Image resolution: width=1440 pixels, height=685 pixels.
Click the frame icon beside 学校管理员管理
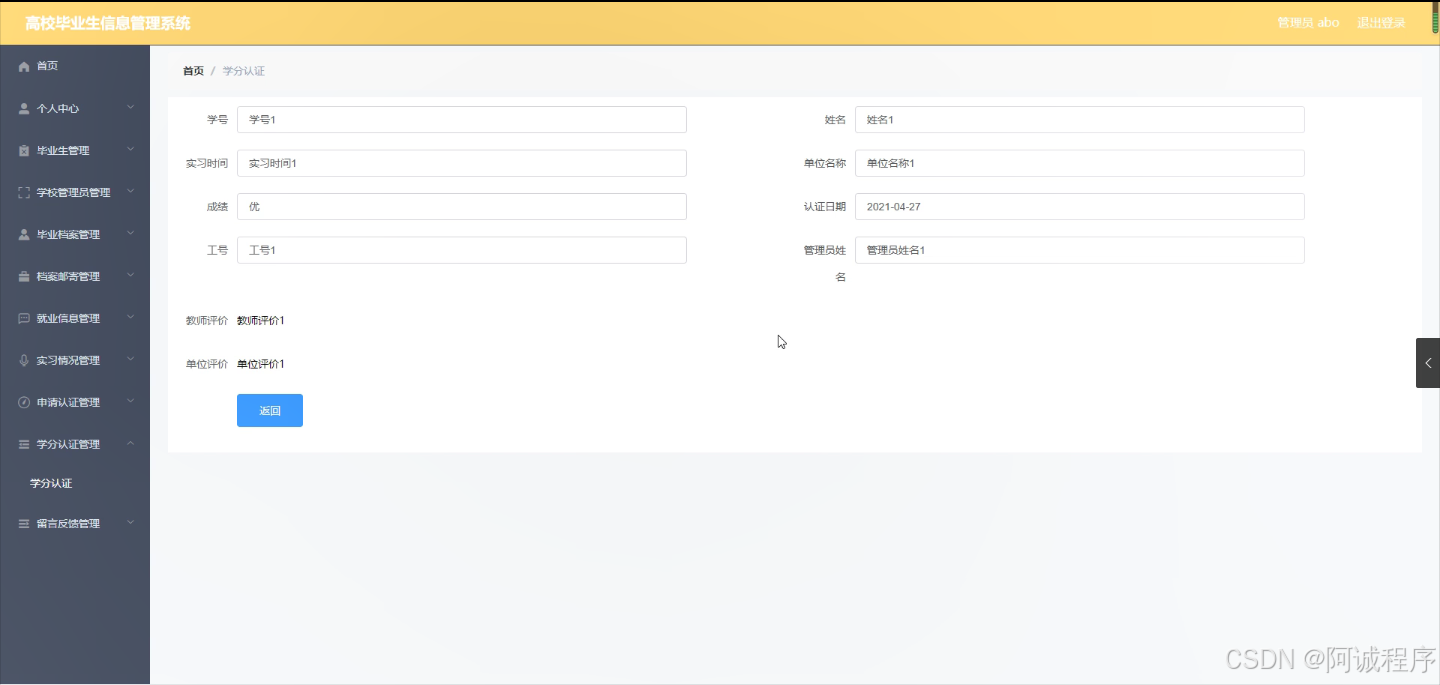tap(24, 192)
